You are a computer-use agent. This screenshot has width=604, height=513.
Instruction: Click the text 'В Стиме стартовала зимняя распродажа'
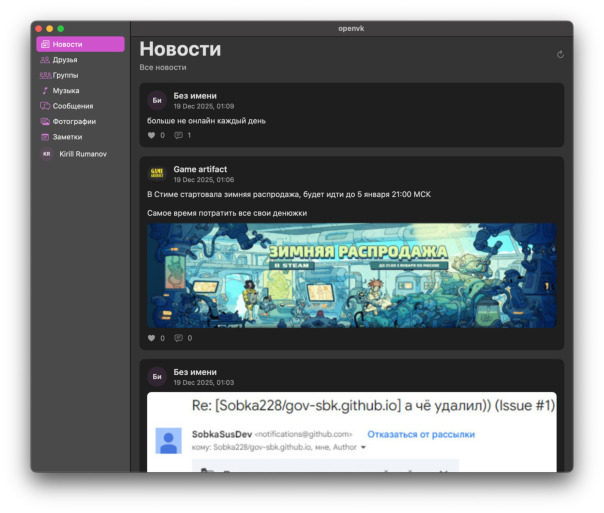click(223, 194)
